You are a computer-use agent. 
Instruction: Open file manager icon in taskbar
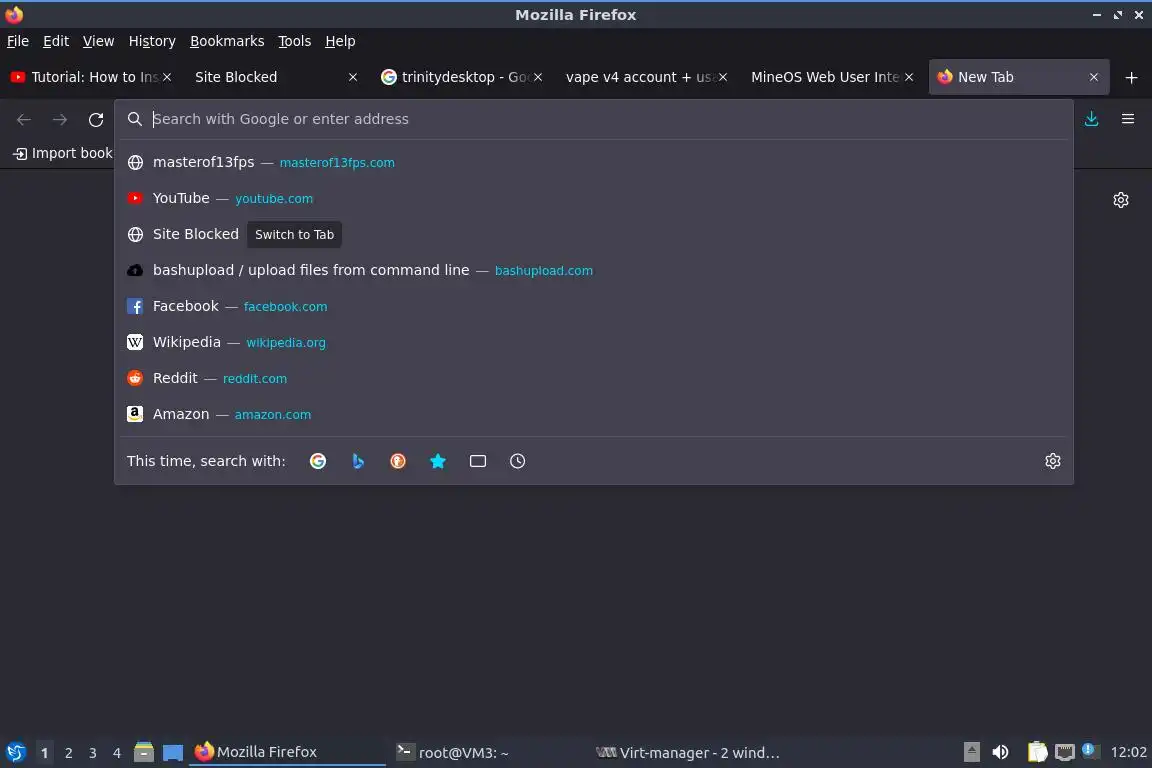(144, 752)
